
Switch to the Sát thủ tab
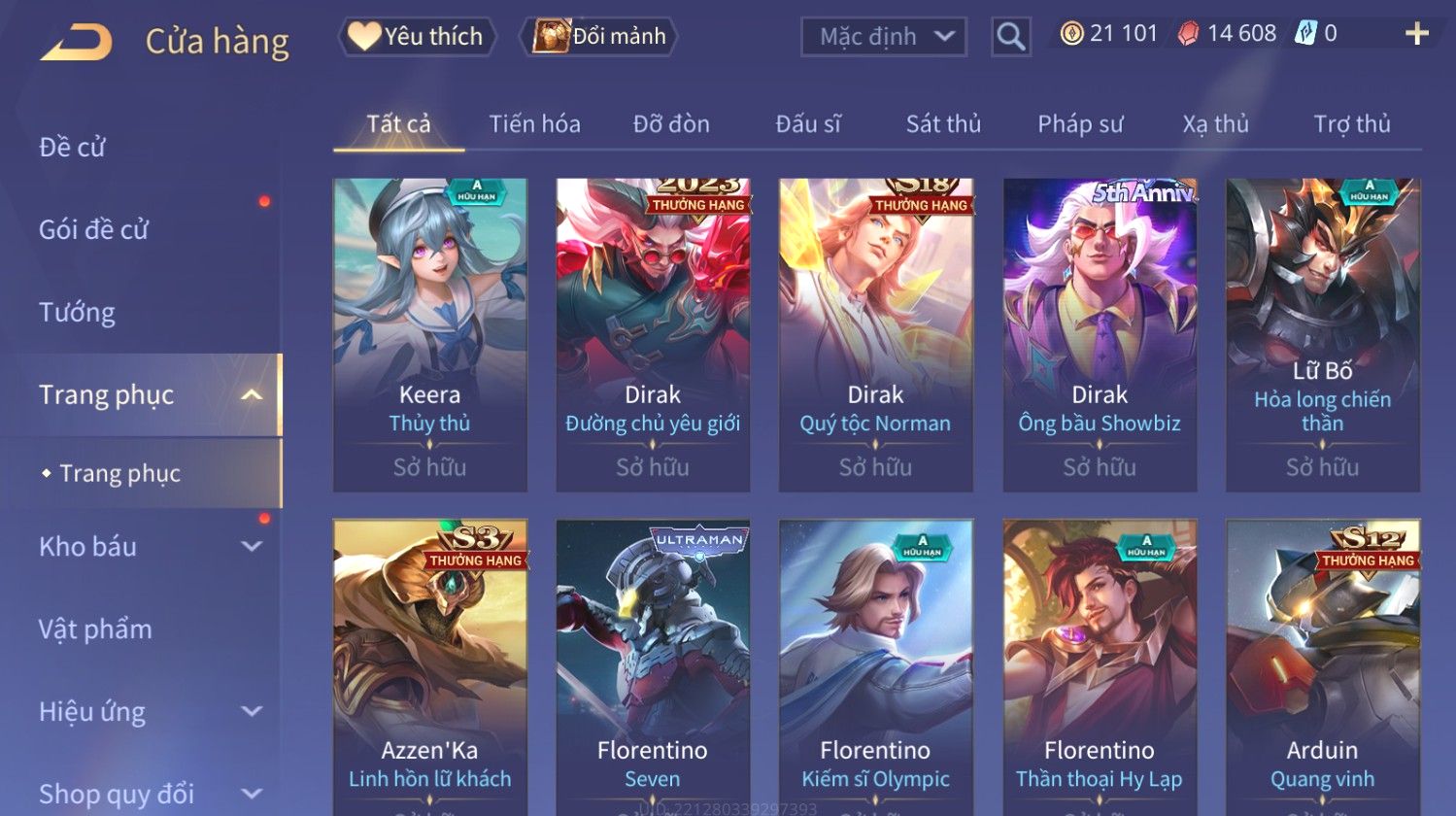coord(943,124)
